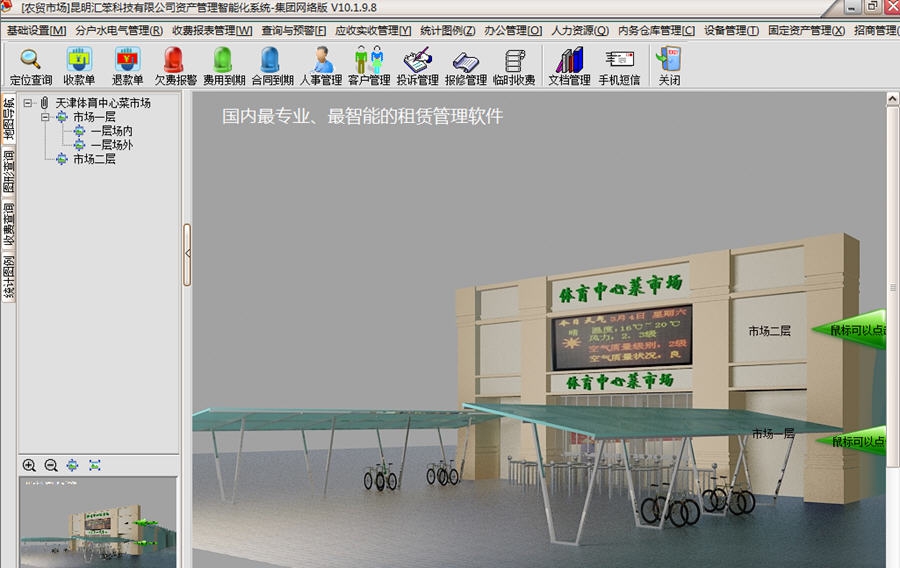Select 一层场内 tree item

[x=111, y=131]
